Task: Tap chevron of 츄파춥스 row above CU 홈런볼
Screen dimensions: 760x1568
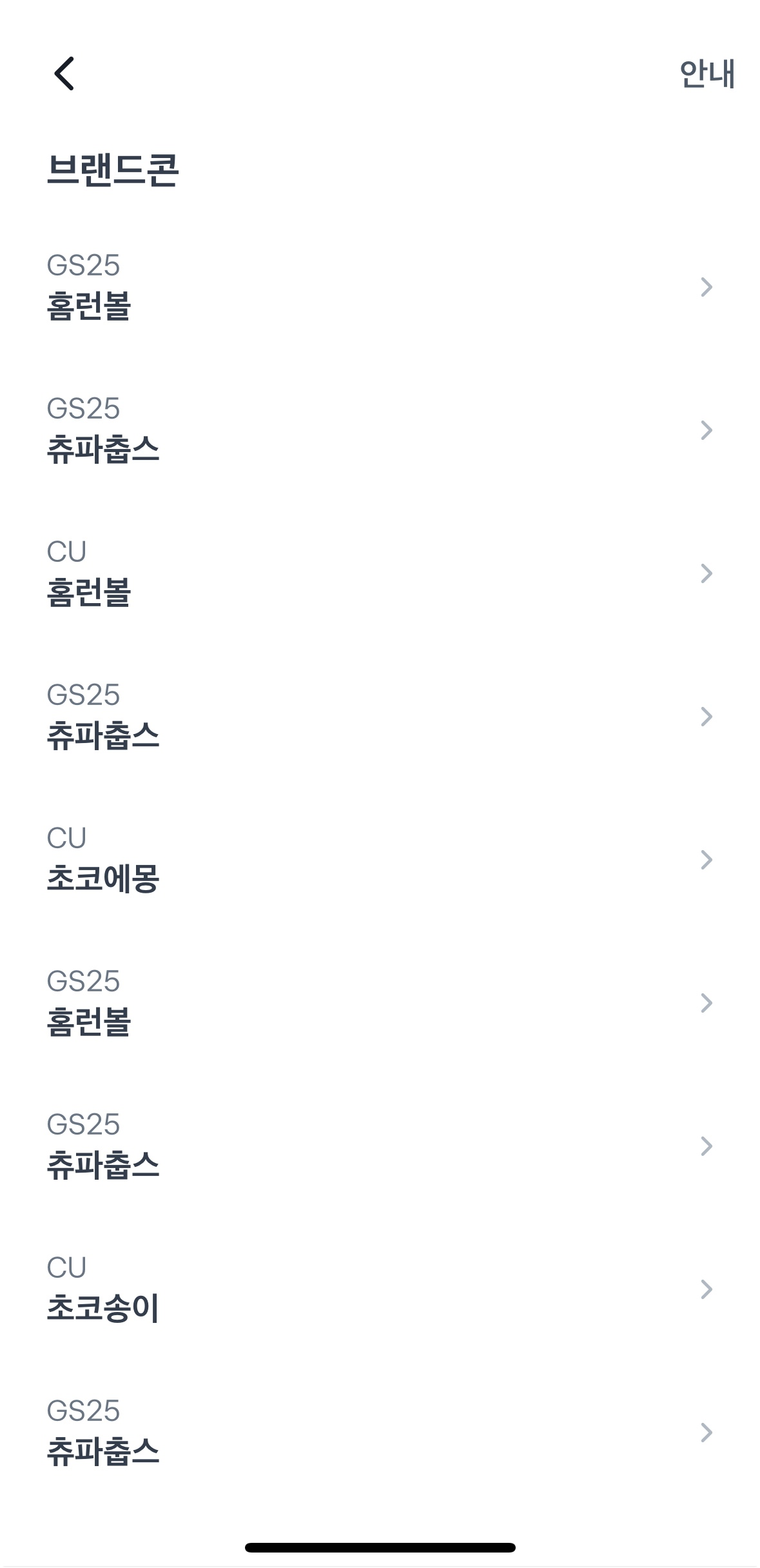Action: [x=706, y=430]
